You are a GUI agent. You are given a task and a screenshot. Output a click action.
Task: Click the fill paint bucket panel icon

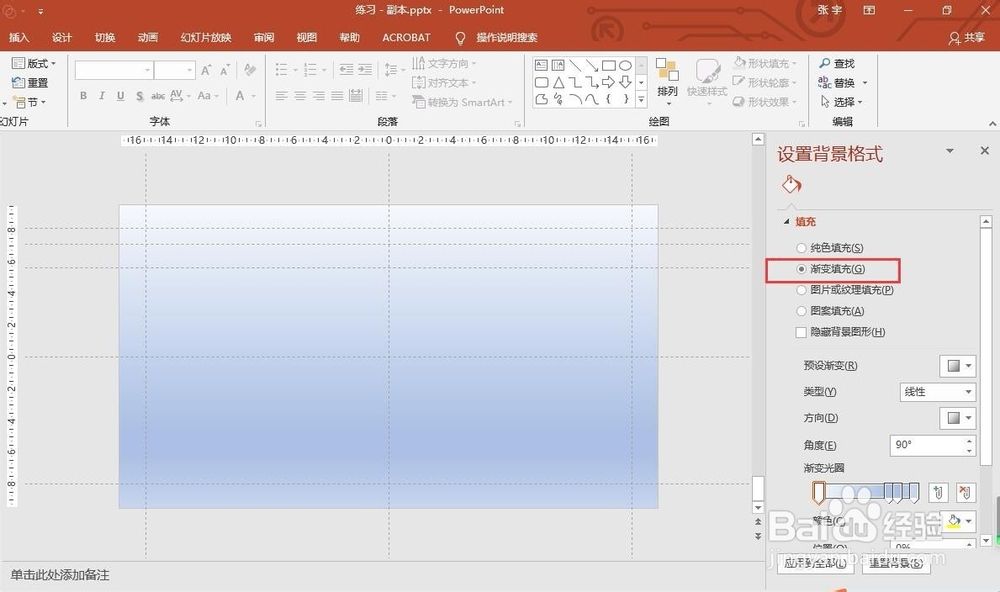[791, 185]
